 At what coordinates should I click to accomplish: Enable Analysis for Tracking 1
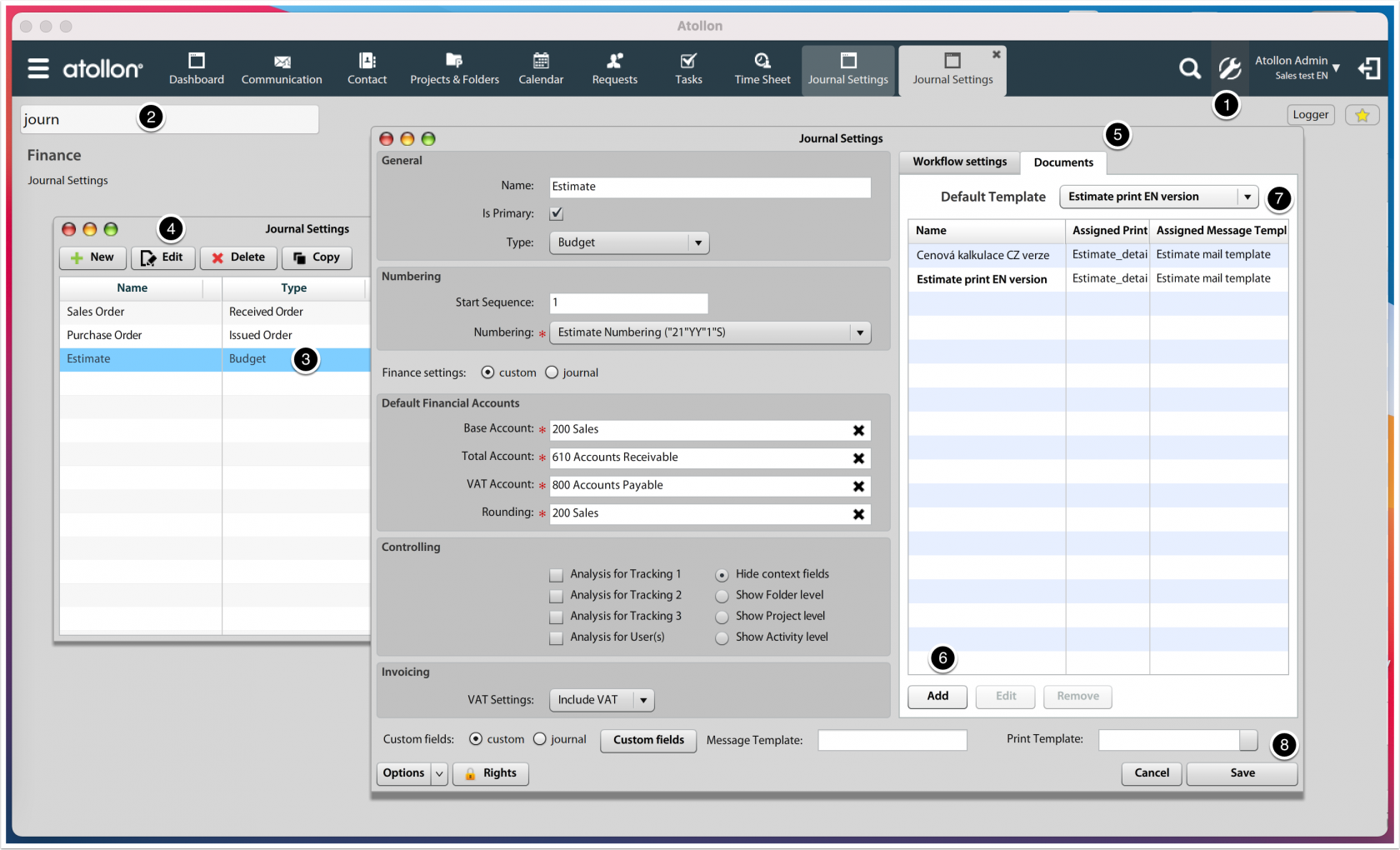click(x=556, y=575)
